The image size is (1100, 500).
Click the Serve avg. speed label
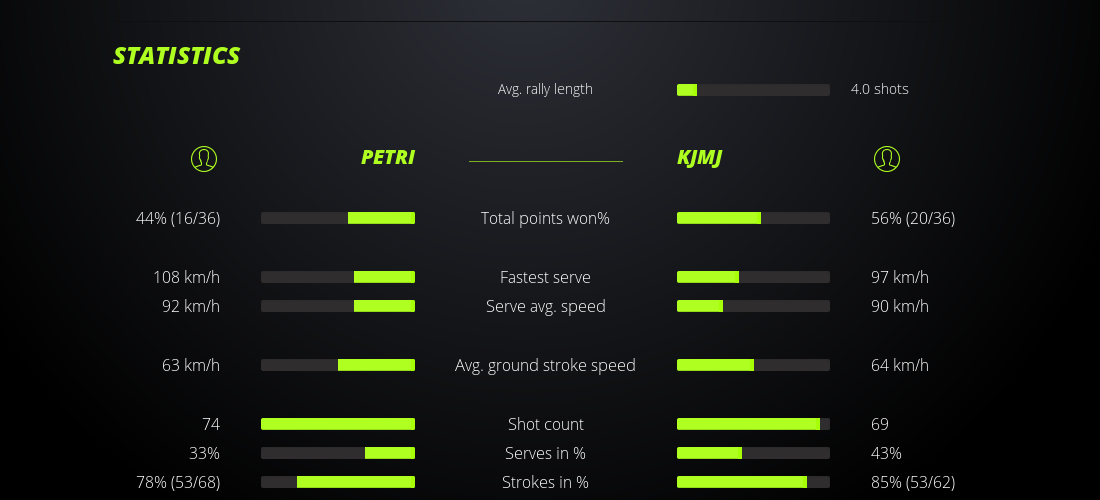tap(545, 306)
